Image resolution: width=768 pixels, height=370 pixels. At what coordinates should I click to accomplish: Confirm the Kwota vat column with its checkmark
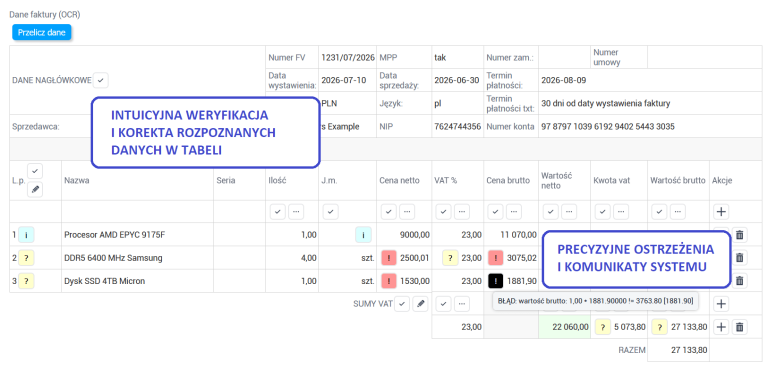coord(603,212)
